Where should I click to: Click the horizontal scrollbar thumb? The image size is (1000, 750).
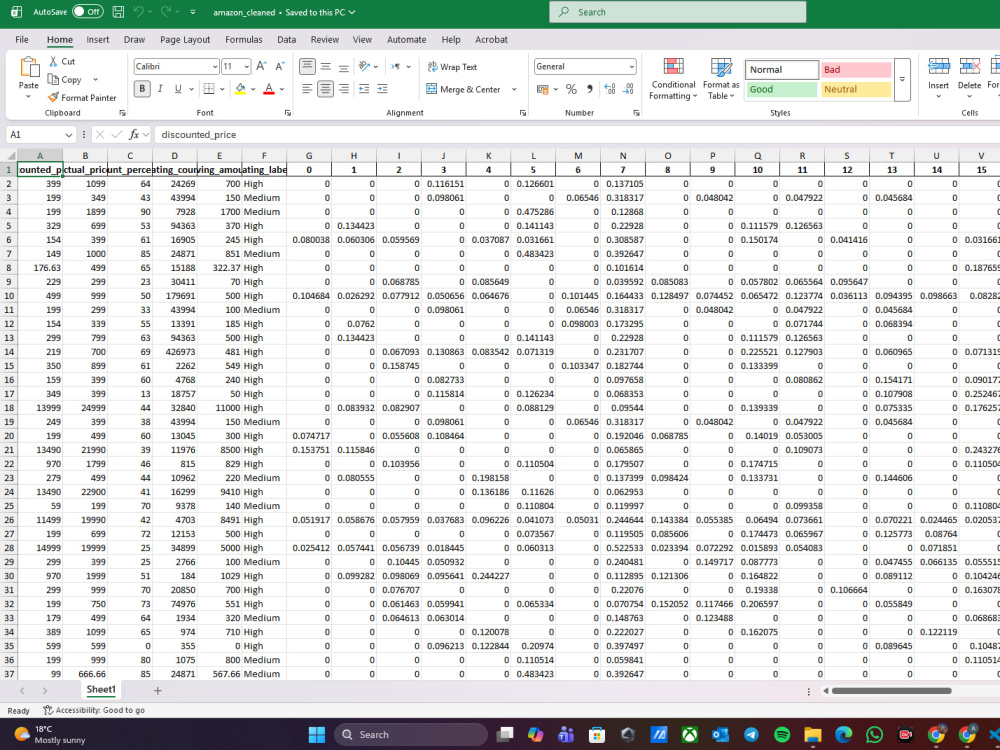[x=892, y=691]
